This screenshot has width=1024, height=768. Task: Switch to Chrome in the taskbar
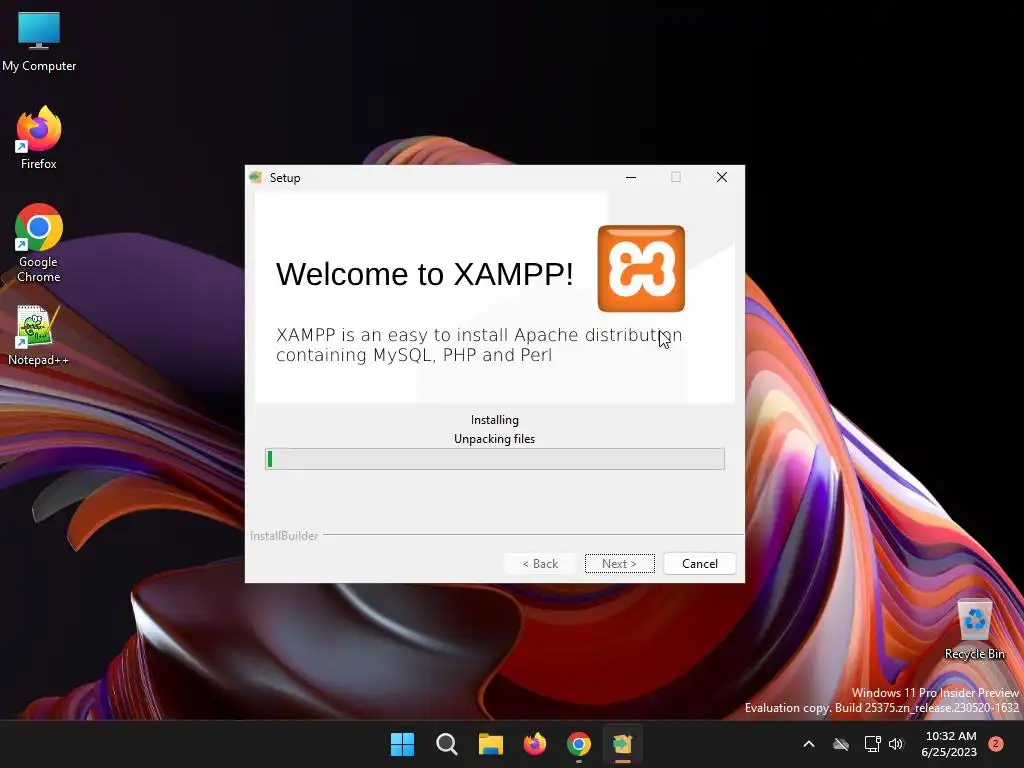click(579, 744)
